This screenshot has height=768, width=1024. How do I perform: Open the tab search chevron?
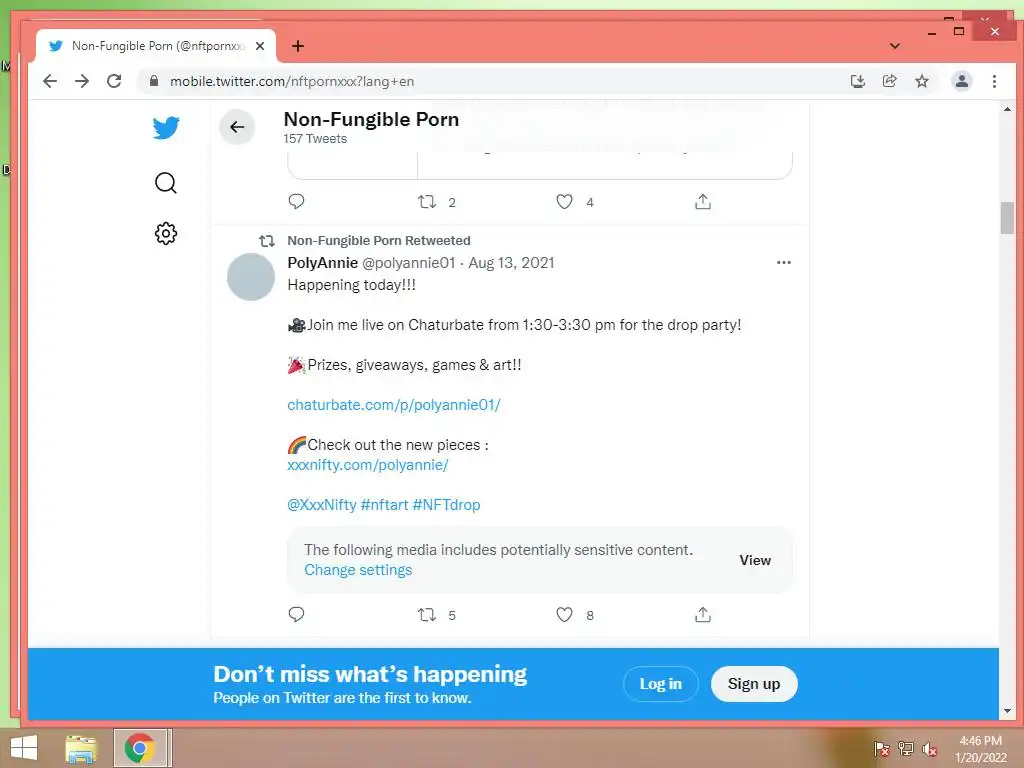point(895,46)
